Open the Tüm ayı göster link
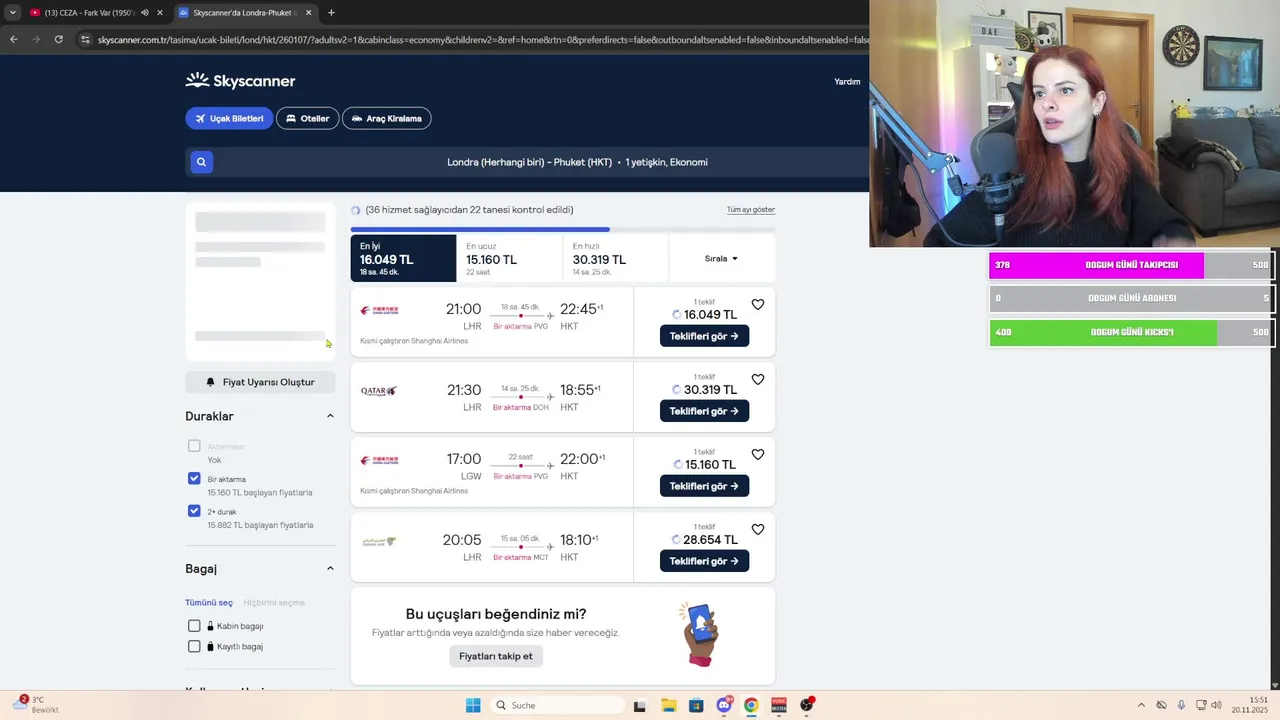 pos(751,210)
